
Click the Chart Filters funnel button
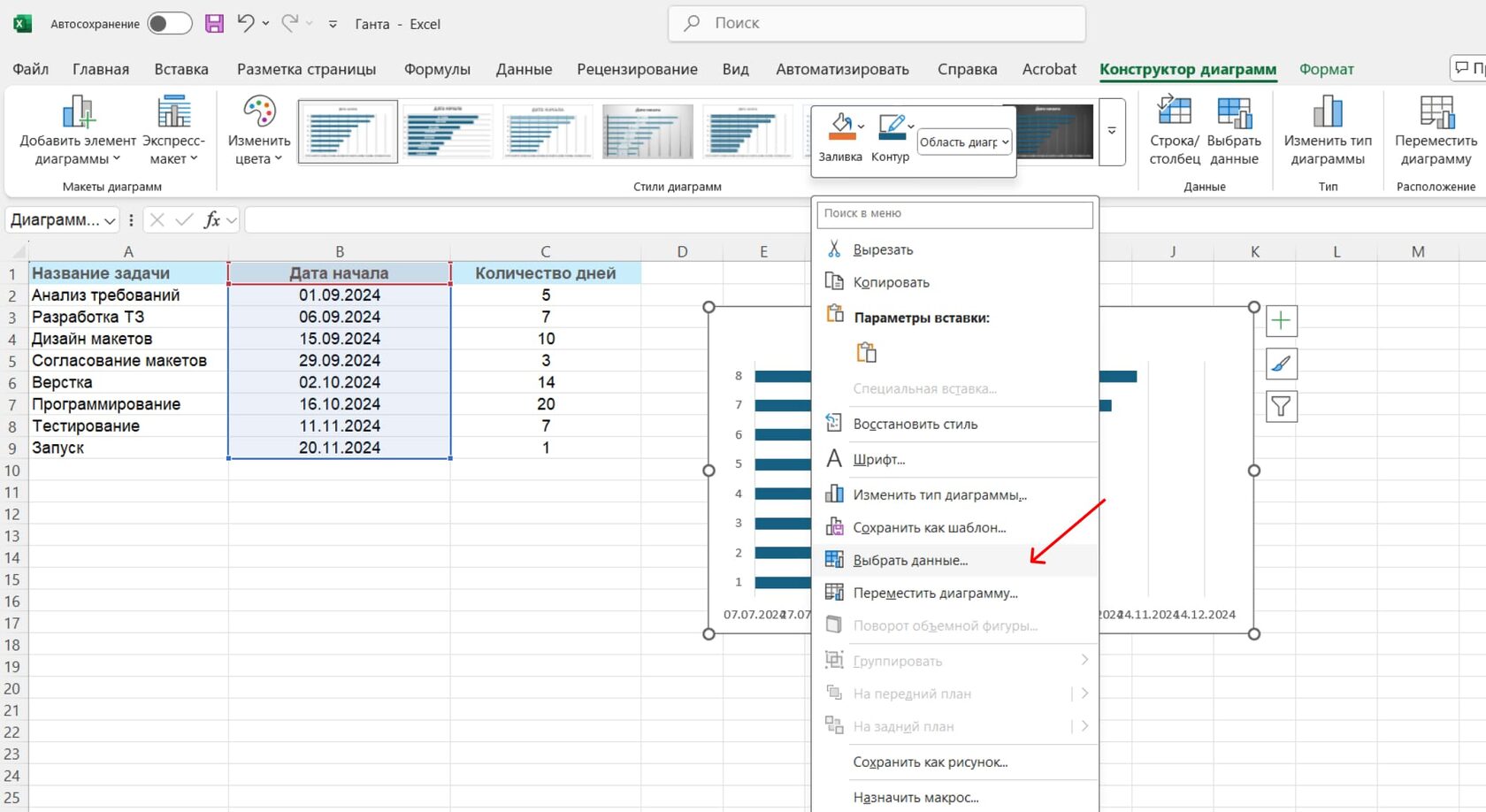[1282, 406]
